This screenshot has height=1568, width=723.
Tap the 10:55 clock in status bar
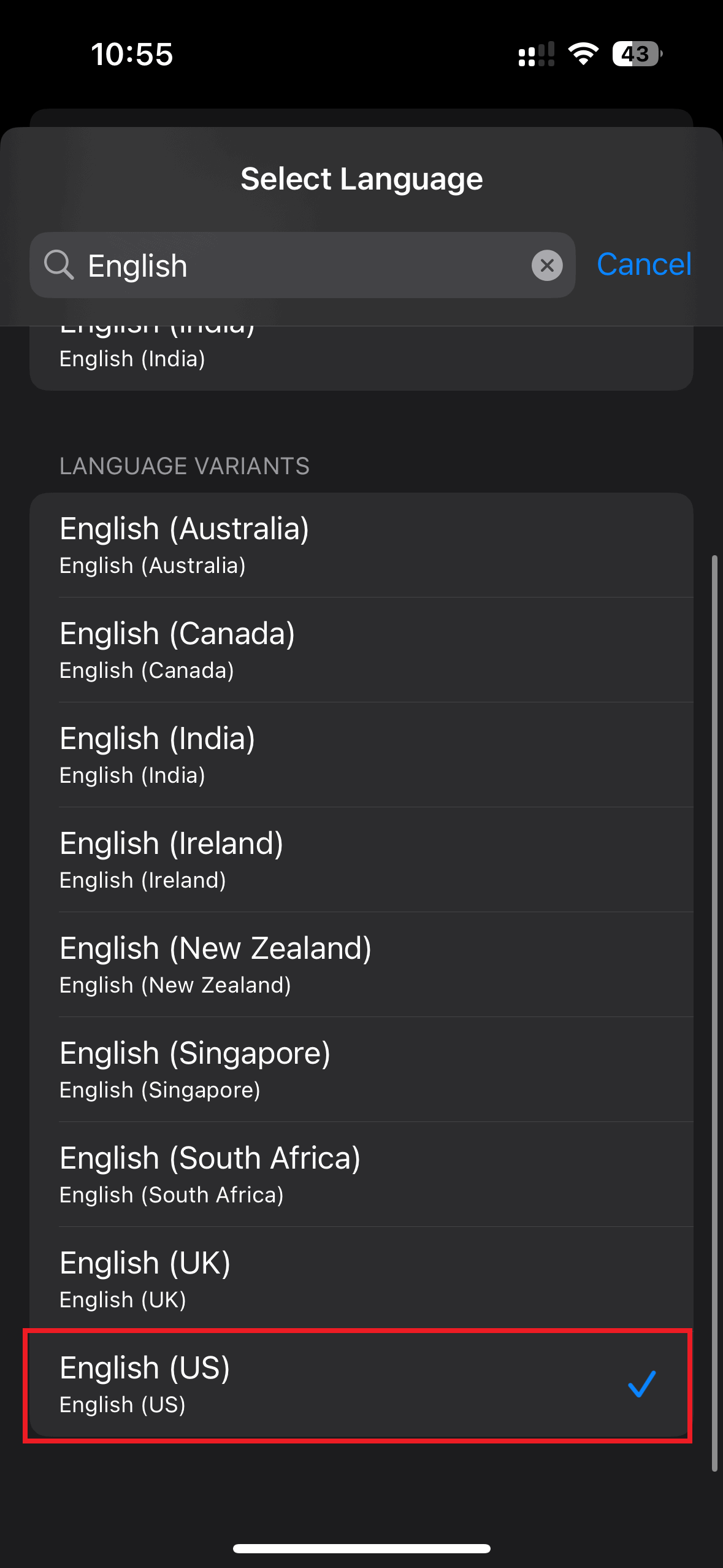pyautogui.click(x=132, y=54)
